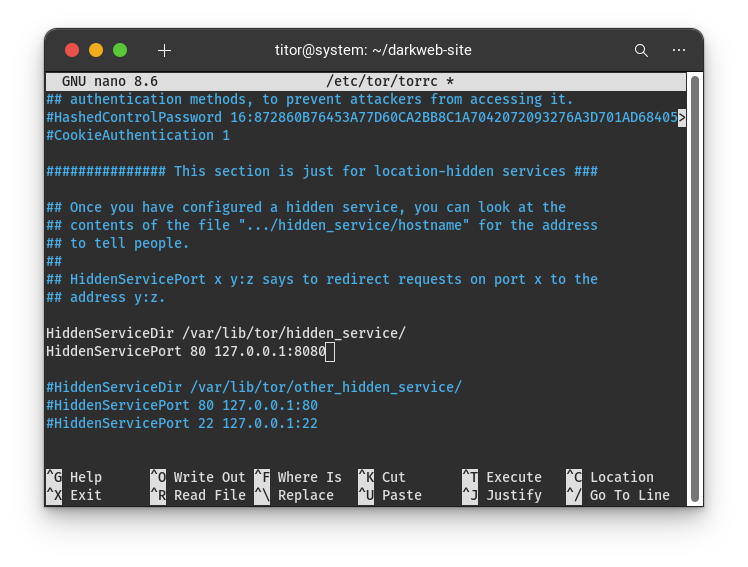Place cursor on HiddenServiceDir hidden_service line
Viewport: 748px width, 567px height.
[225, 333]
